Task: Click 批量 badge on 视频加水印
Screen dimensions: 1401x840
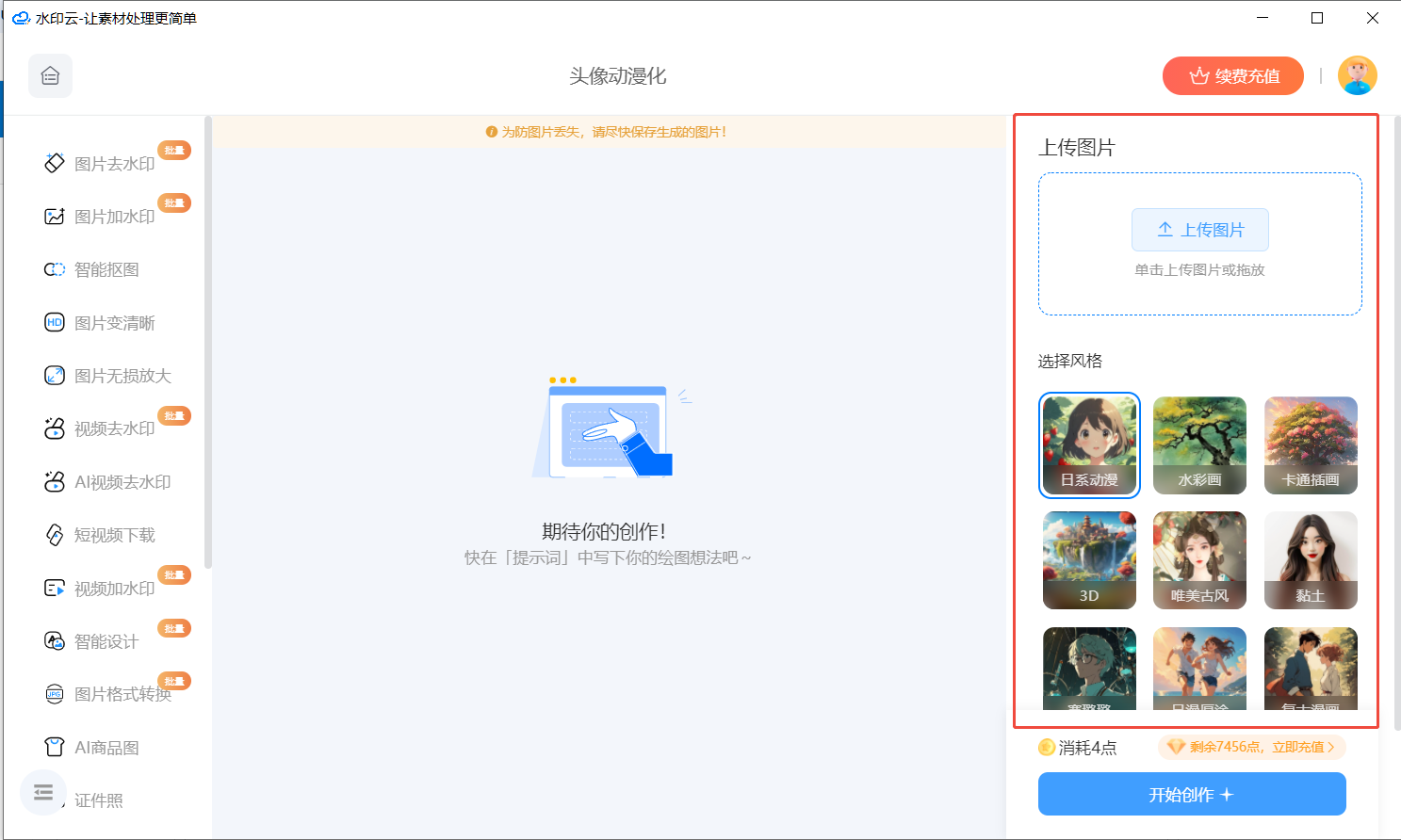Action: [174, 575]
